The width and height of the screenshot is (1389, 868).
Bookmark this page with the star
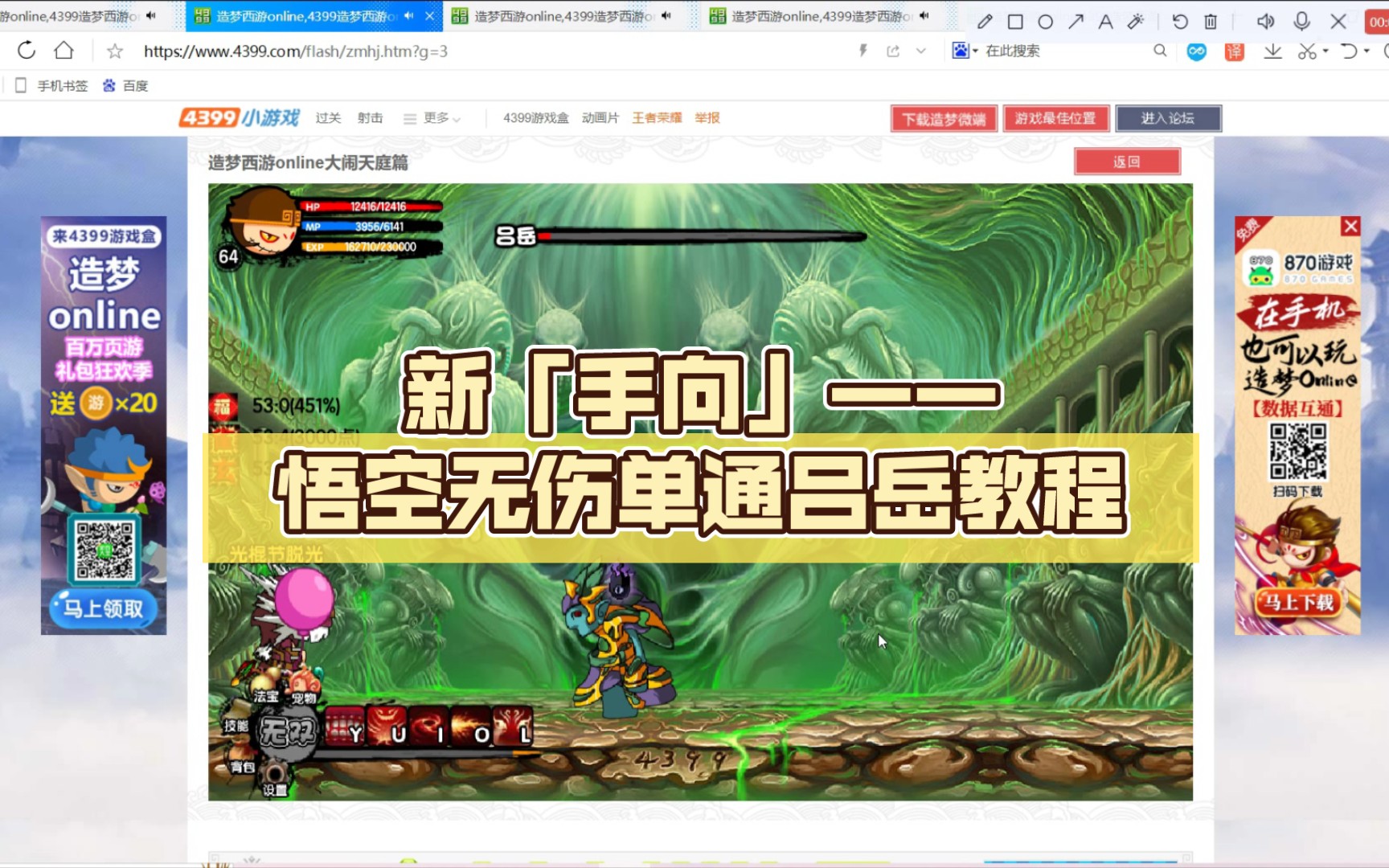[115, 51]
